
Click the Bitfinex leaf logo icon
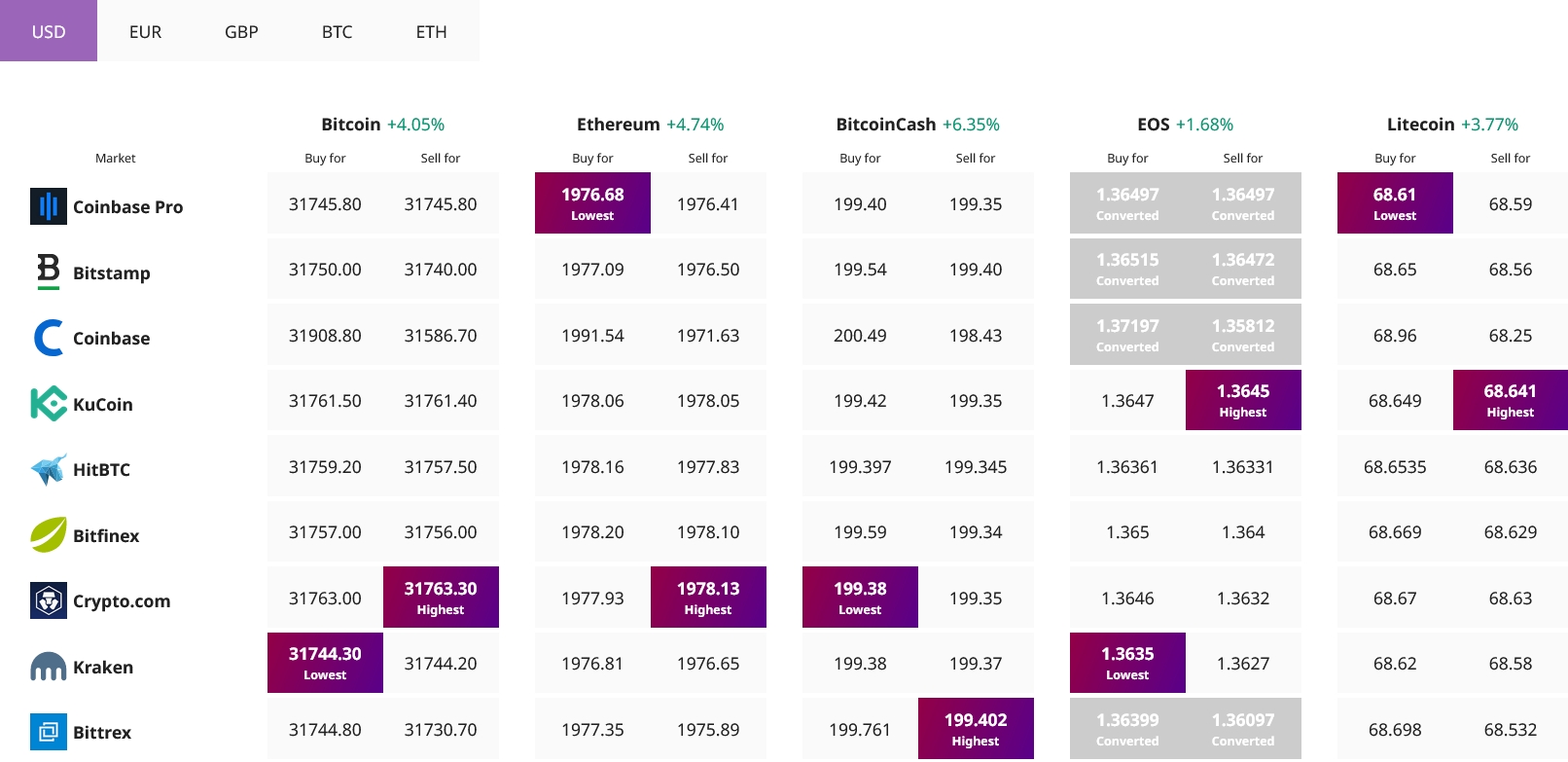[49, 535]
